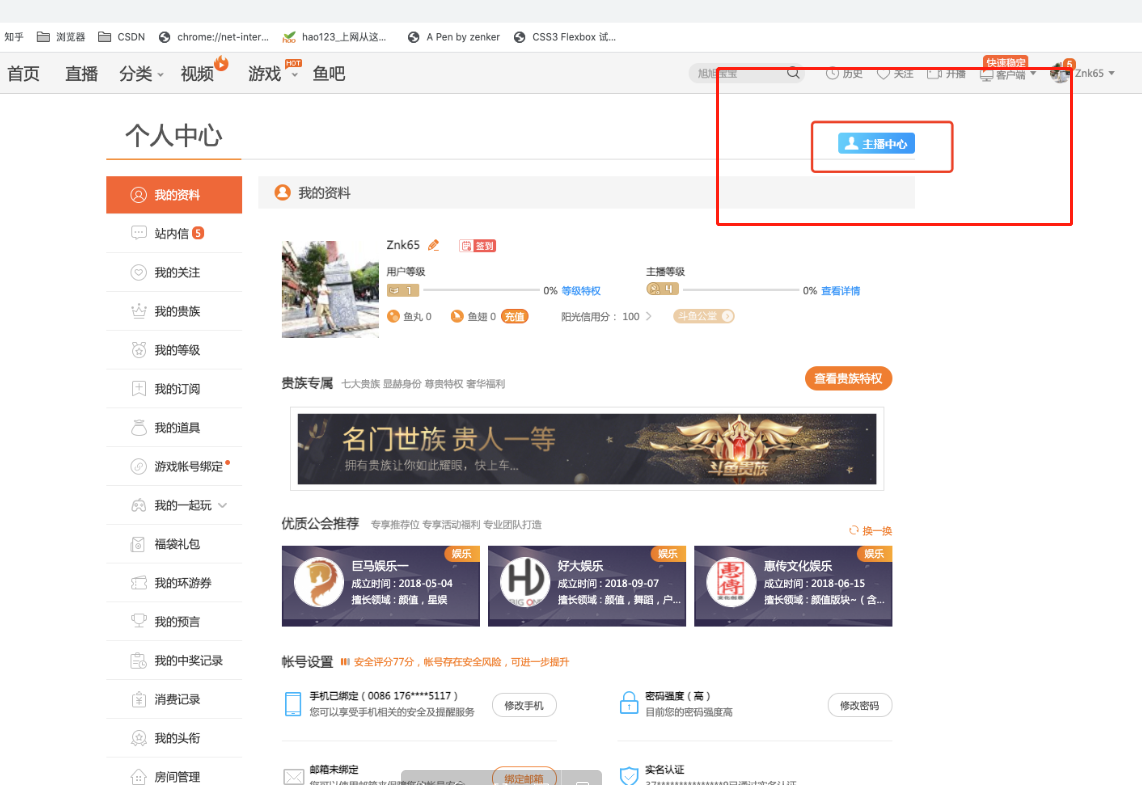Click the pencil edit icon beside Znk65

433,245
